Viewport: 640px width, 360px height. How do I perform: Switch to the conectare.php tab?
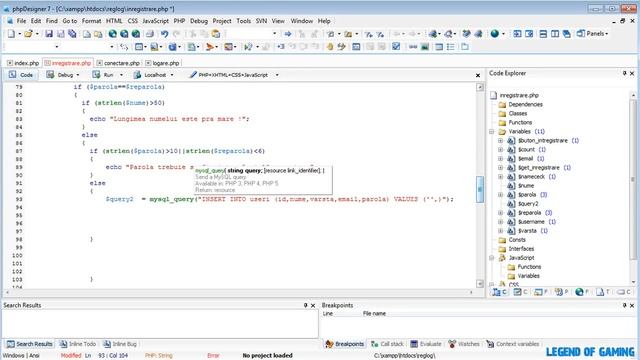click(118, 63)
